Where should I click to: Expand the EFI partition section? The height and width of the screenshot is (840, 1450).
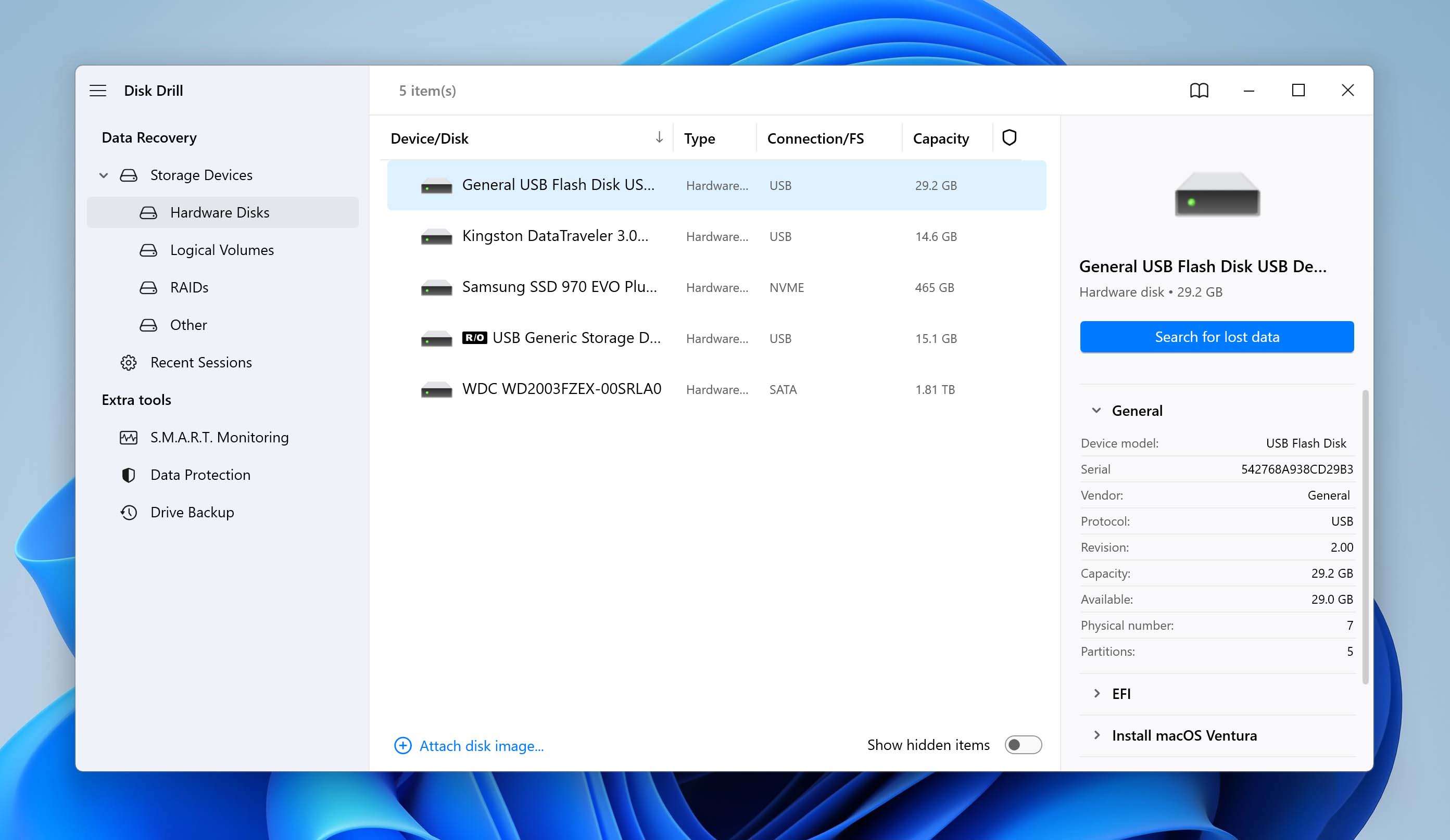pos(1097,693)
